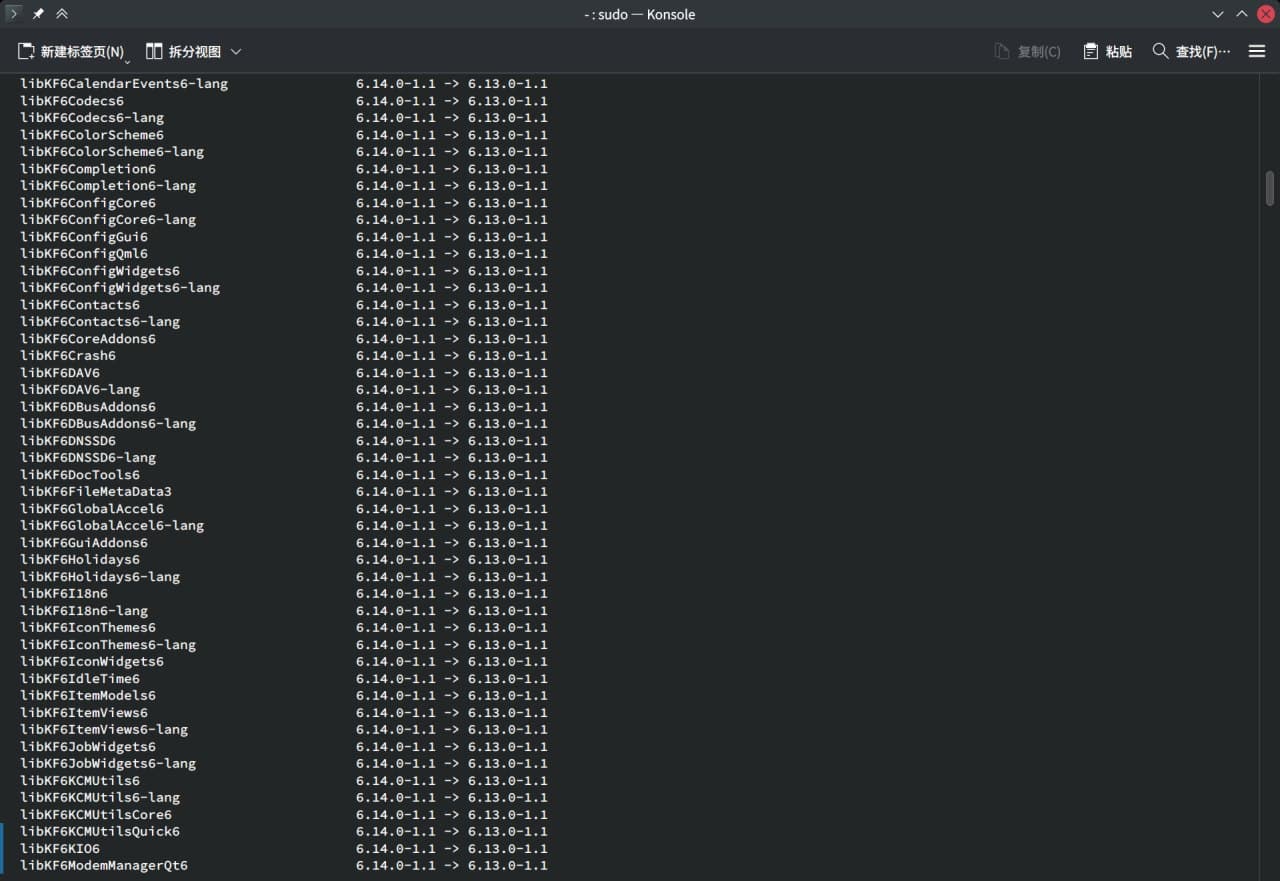This screenshot has height=881, width=1280.
Task: Maximize the Konsole window
Action: (1241, 14)
